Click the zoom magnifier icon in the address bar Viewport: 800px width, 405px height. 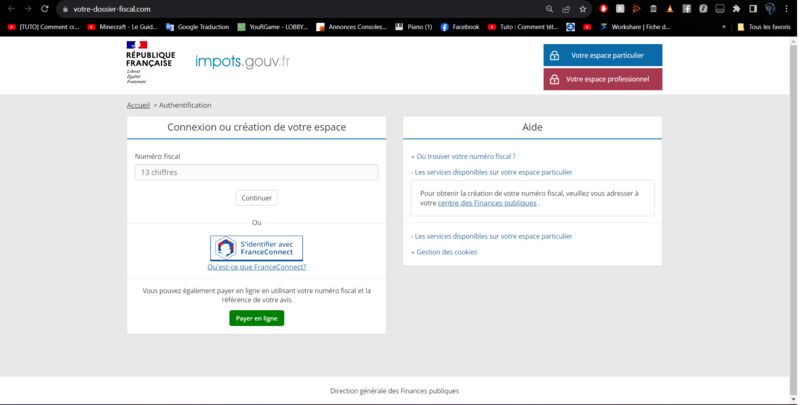pos(549,9)
